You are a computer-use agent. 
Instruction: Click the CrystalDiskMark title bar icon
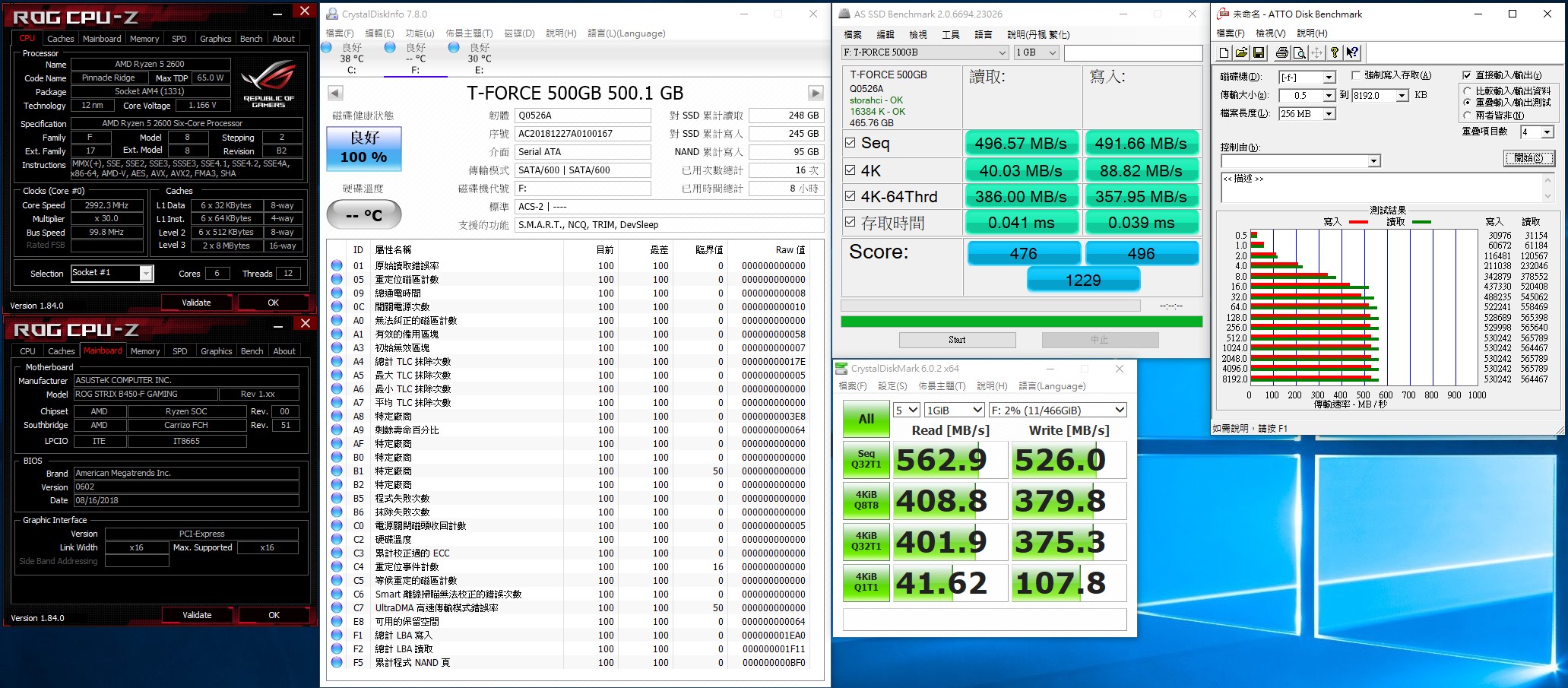pyautogui.click(x=841, y=368)
